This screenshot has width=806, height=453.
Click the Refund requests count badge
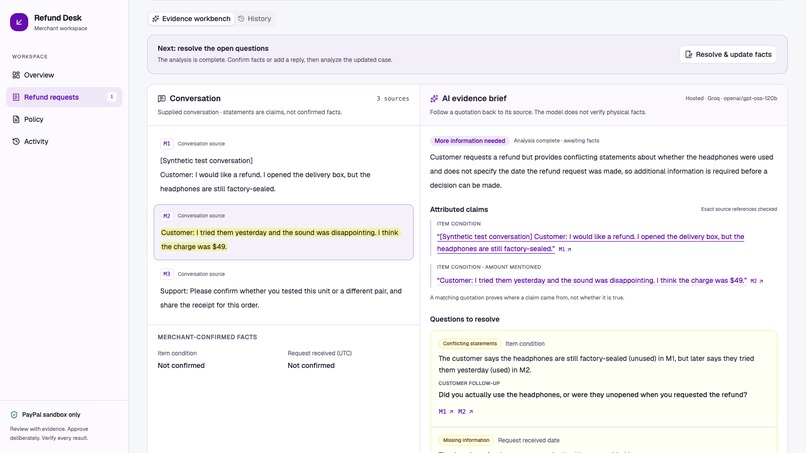(111, 97)
